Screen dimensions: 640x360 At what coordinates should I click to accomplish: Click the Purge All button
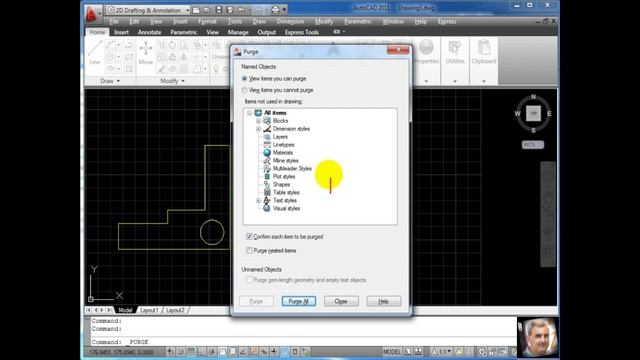click(299, 301)
